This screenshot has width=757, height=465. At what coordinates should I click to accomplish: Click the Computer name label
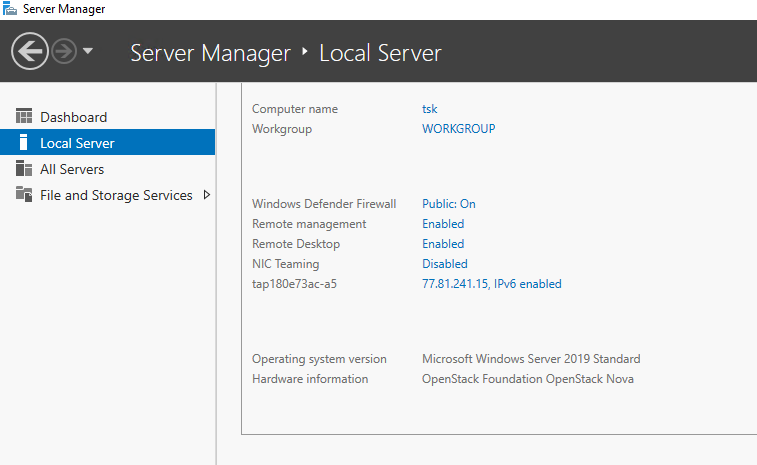(295, 109)
